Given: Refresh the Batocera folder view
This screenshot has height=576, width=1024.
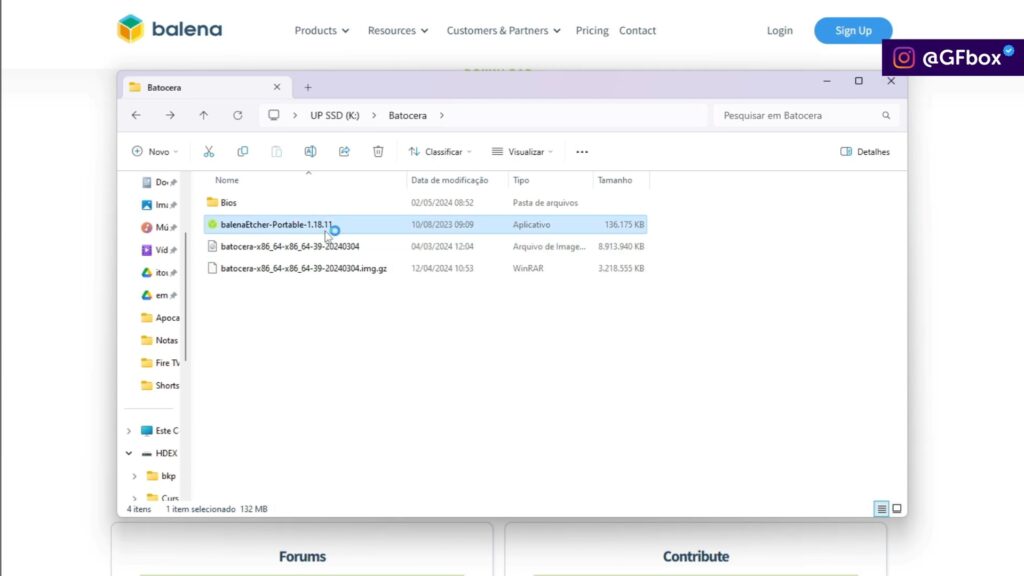Looking at the screenshot, I should click(238, 116).
